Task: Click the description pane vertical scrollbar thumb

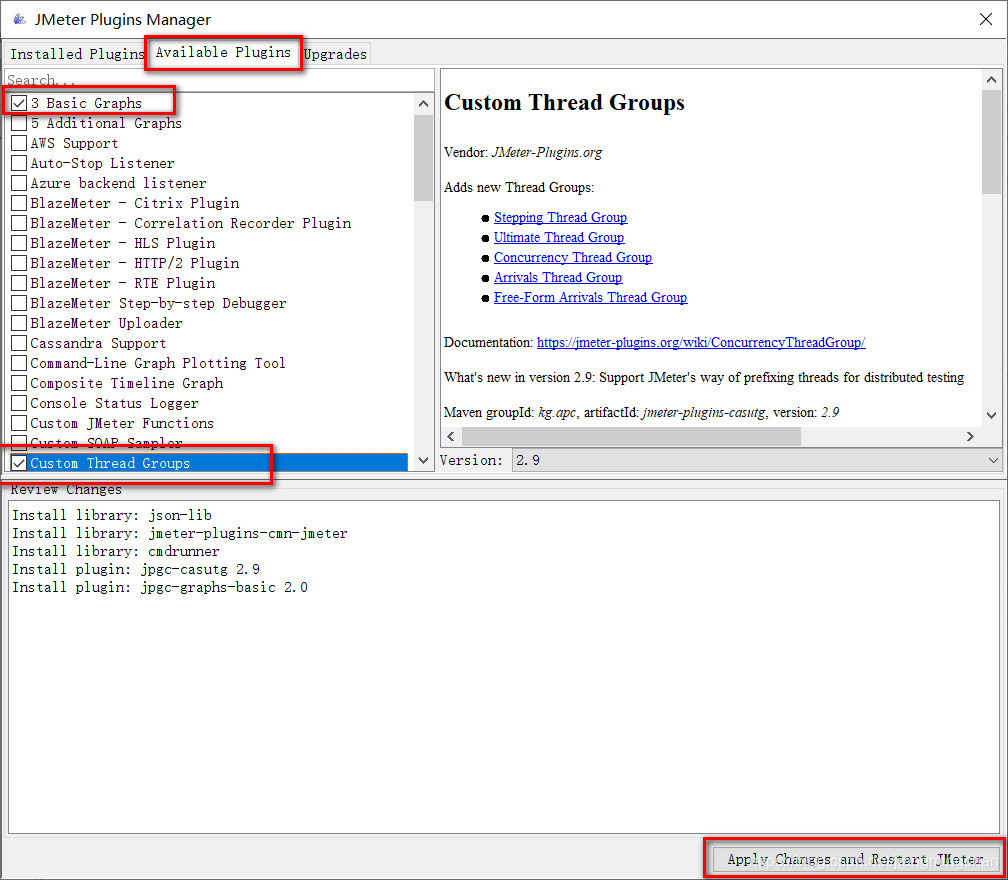Action: [991, 141]
